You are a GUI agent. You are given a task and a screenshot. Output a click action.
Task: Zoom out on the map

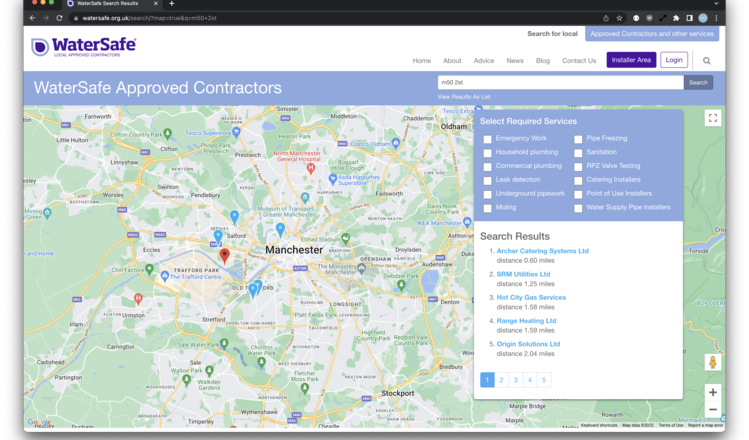[712, 409]
